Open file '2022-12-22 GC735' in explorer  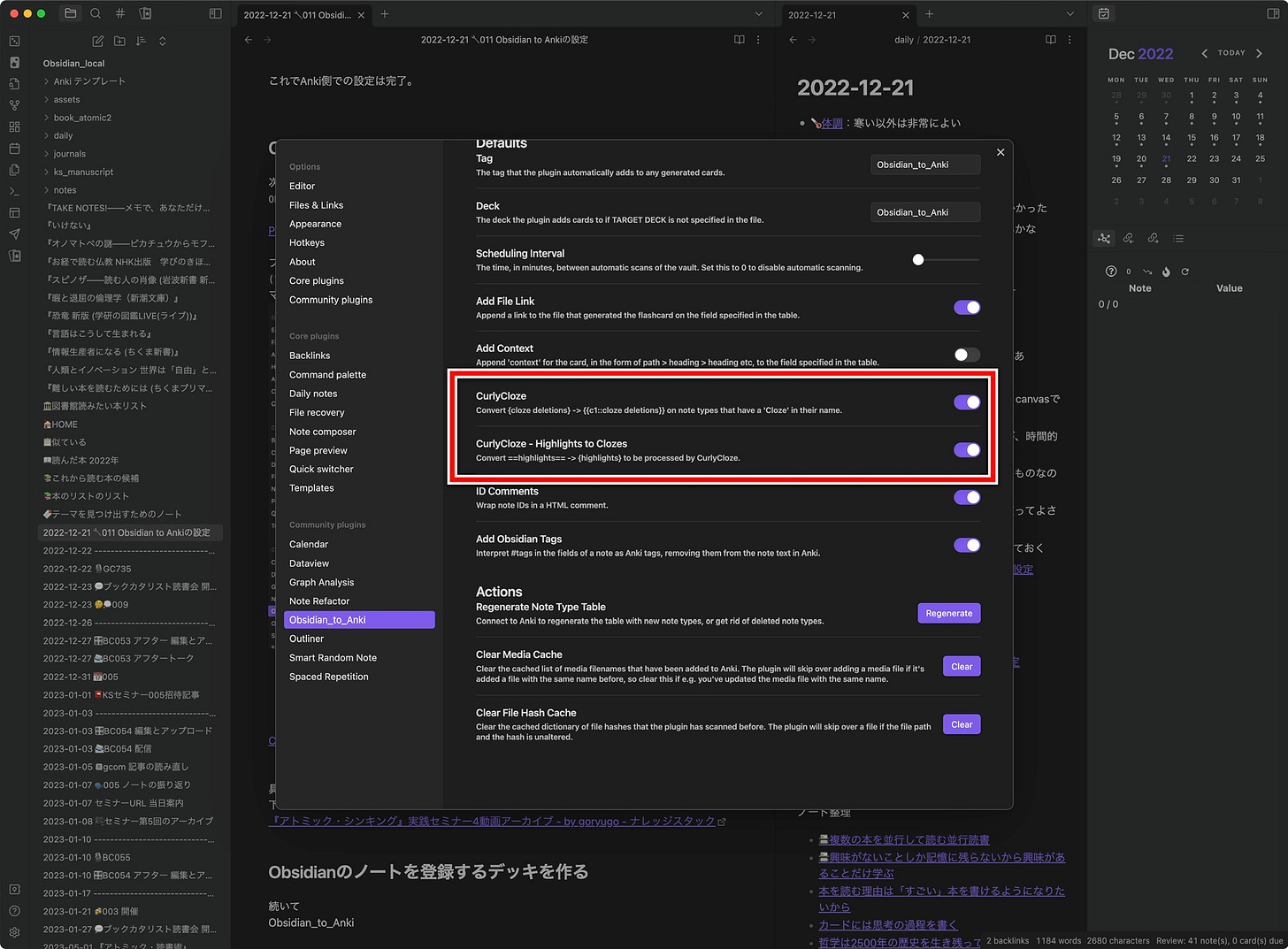(87, 569)
